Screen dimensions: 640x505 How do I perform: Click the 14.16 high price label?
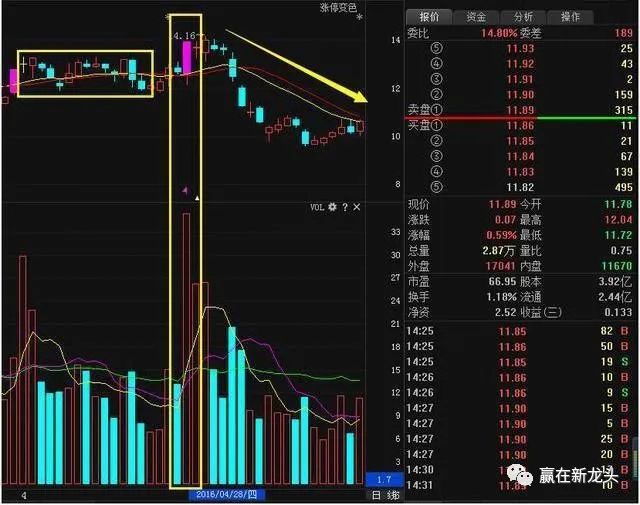tap(183, 36)
